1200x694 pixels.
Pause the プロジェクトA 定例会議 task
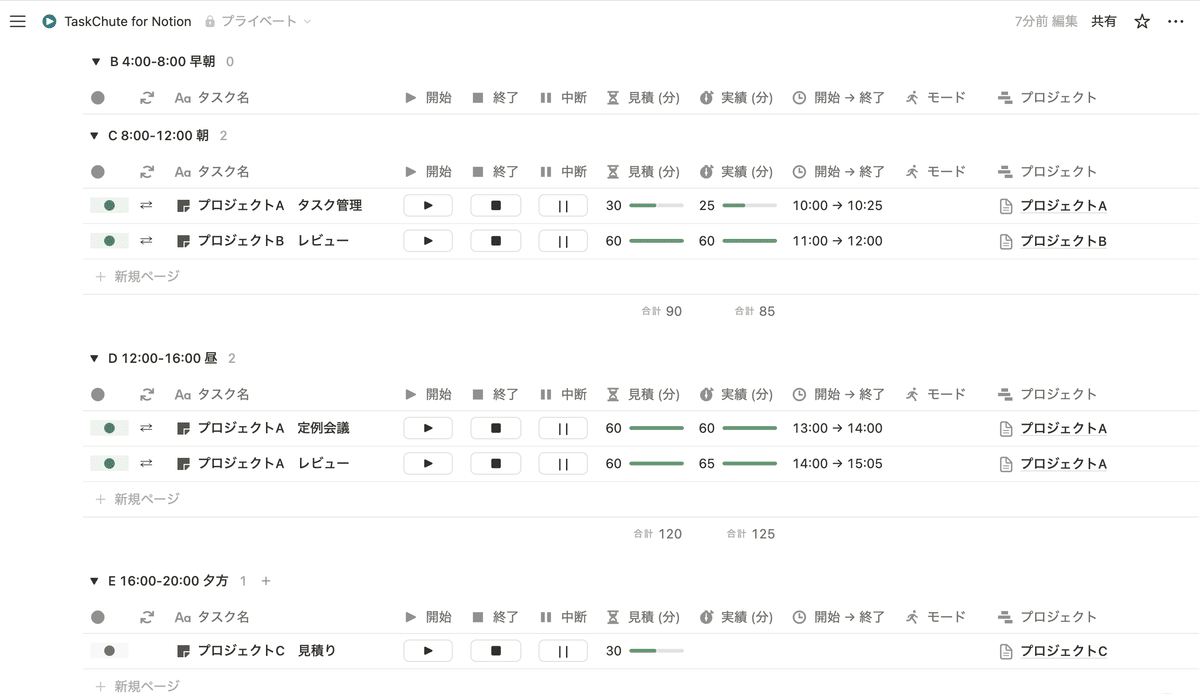click(563, 428)
